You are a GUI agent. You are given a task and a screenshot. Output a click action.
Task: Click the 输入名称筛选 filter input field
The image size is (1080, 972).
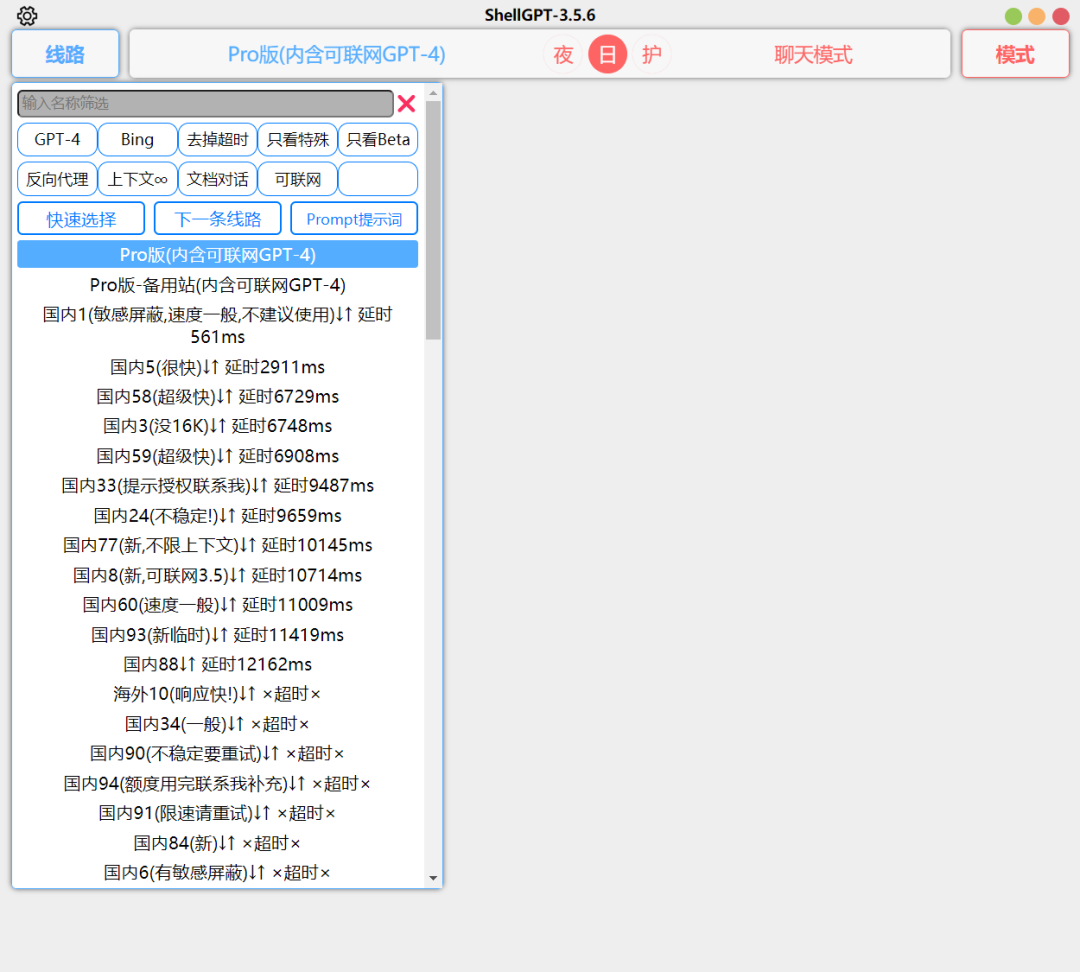[x=205, y=104]
